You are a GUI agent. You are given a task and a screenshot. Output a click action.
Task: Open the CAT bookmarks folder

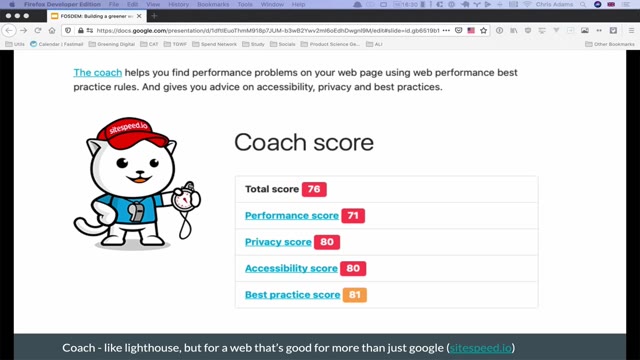[149, 44]
